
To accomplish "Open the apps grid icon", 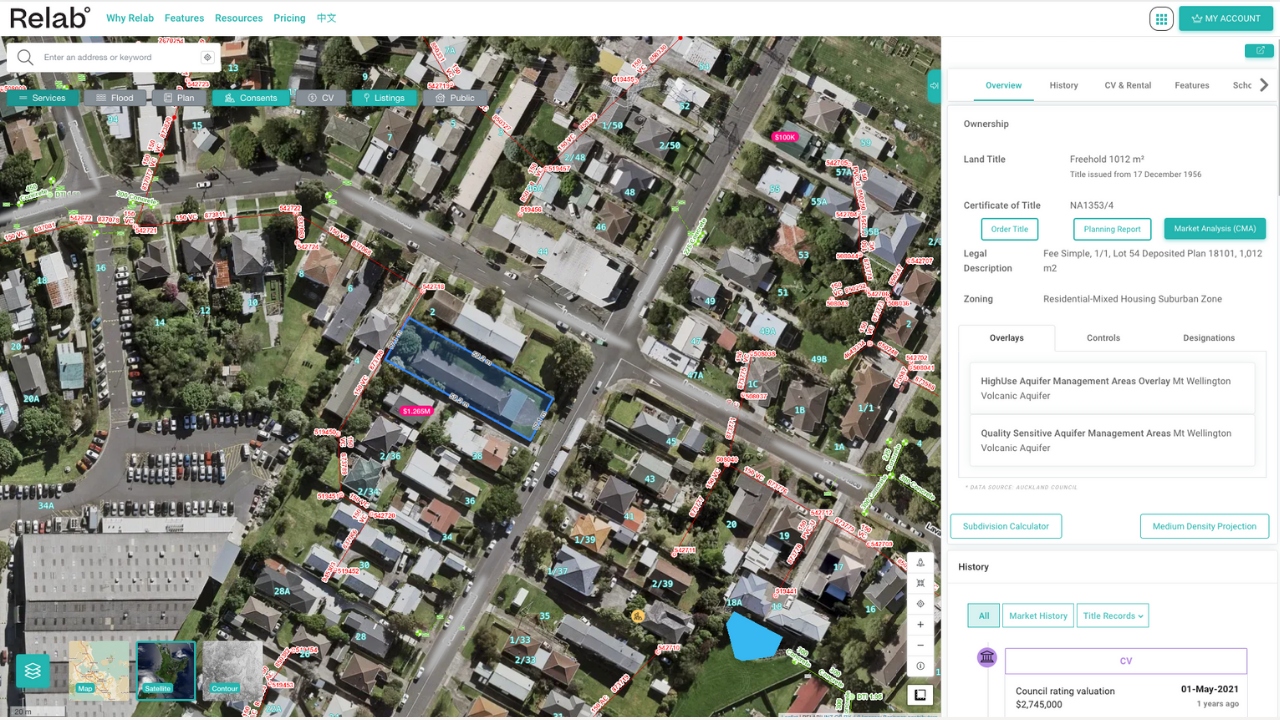I will (x=1161, y=18).
